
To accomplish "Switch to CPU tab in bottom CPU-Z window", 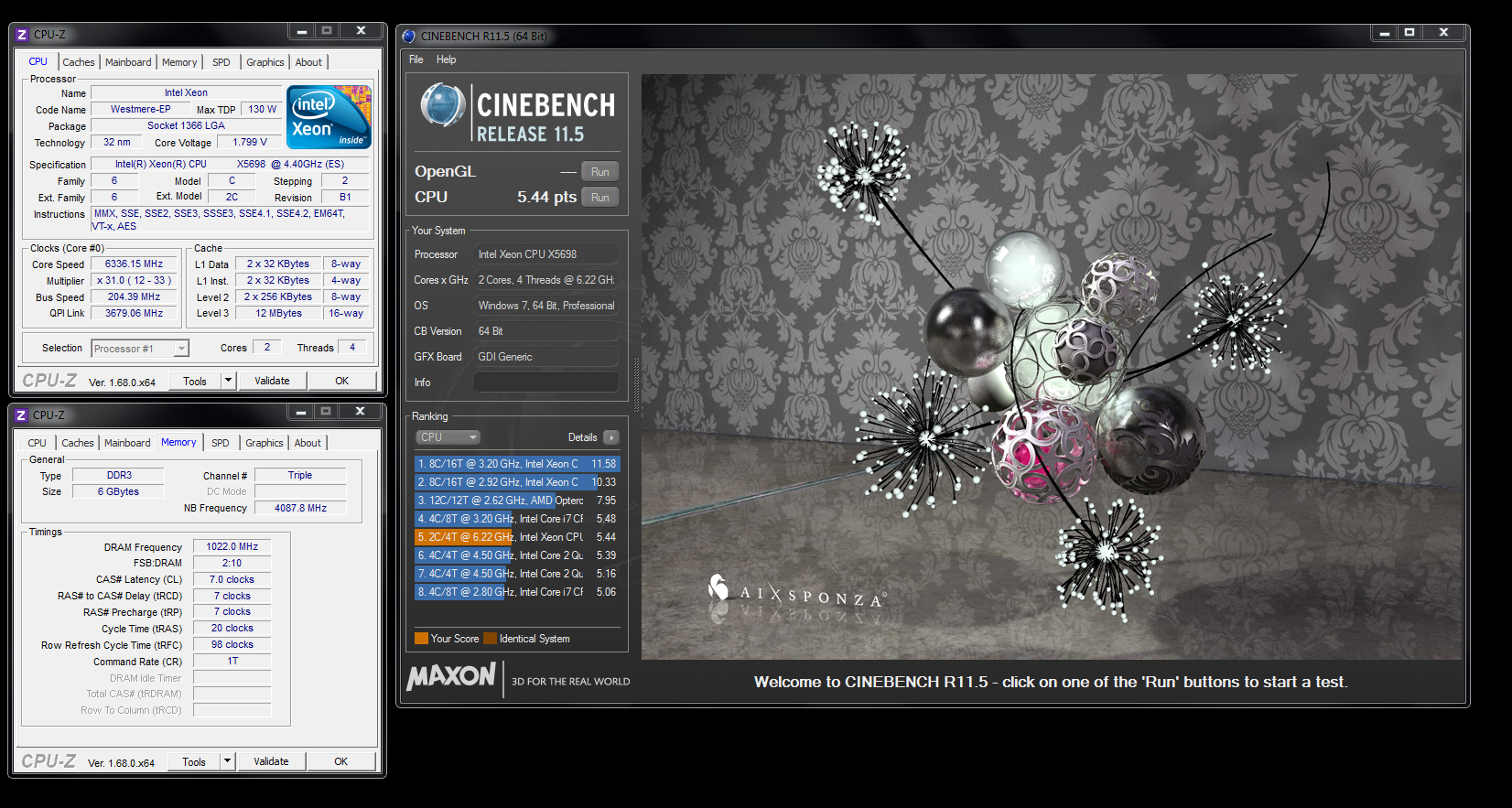I will [37, 443].
